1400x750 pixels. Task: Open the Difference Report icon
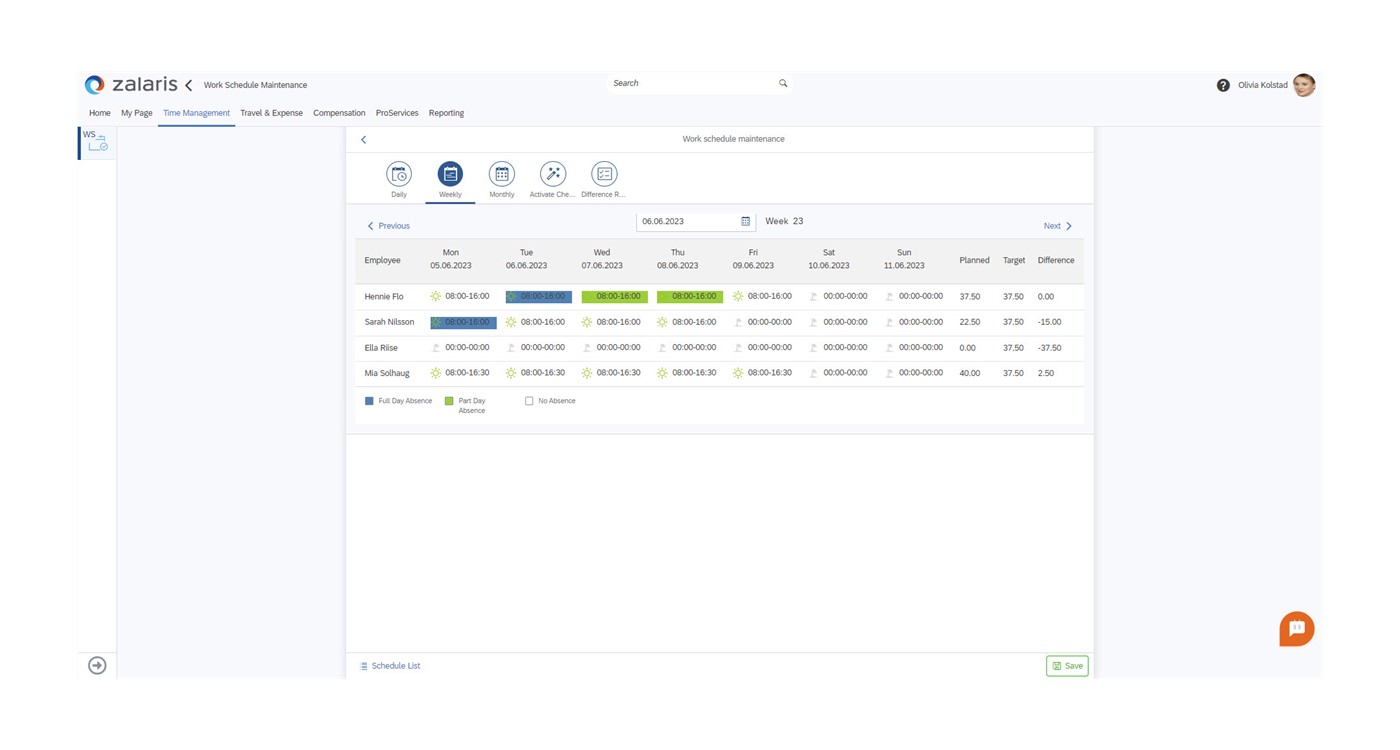tap(604, 175)
